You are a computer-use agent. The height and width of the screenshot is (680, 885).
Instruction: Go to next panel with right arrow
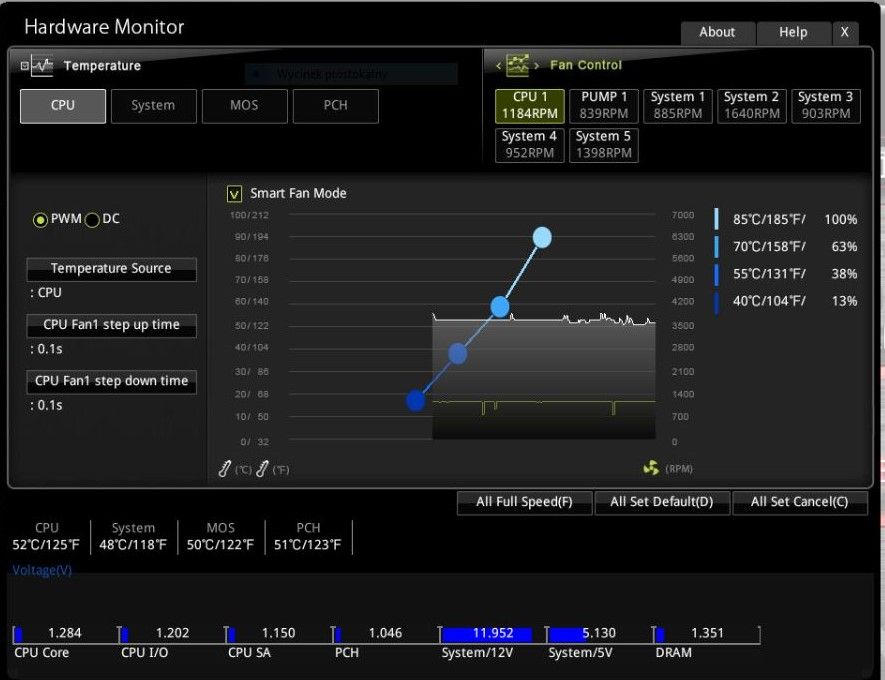[536, 65]
